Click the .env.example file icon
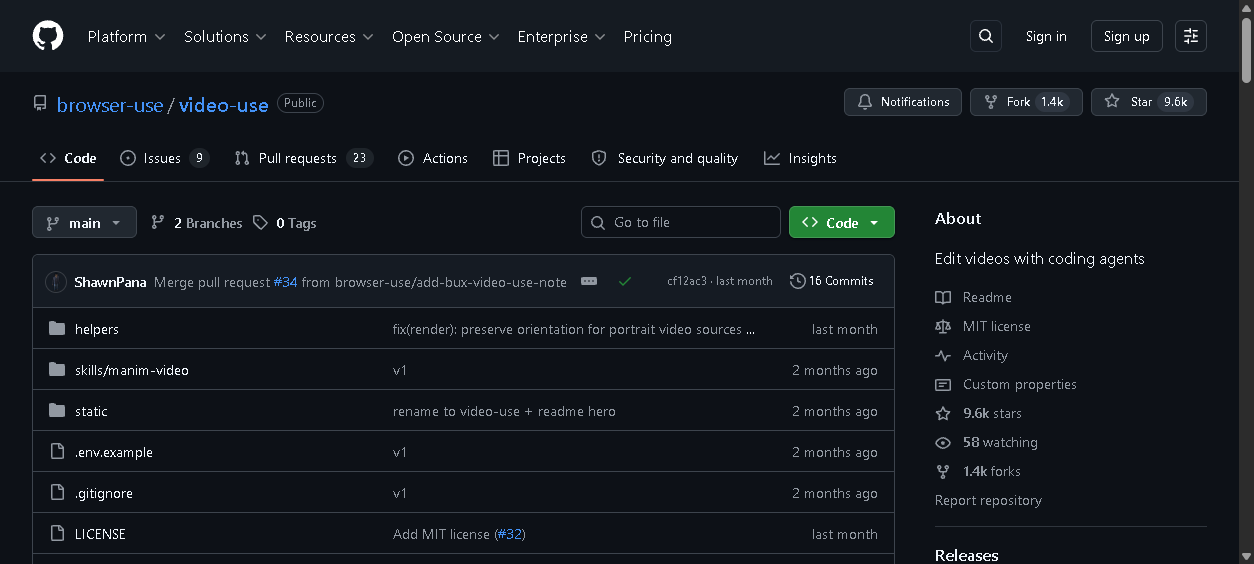 [57, 452]
